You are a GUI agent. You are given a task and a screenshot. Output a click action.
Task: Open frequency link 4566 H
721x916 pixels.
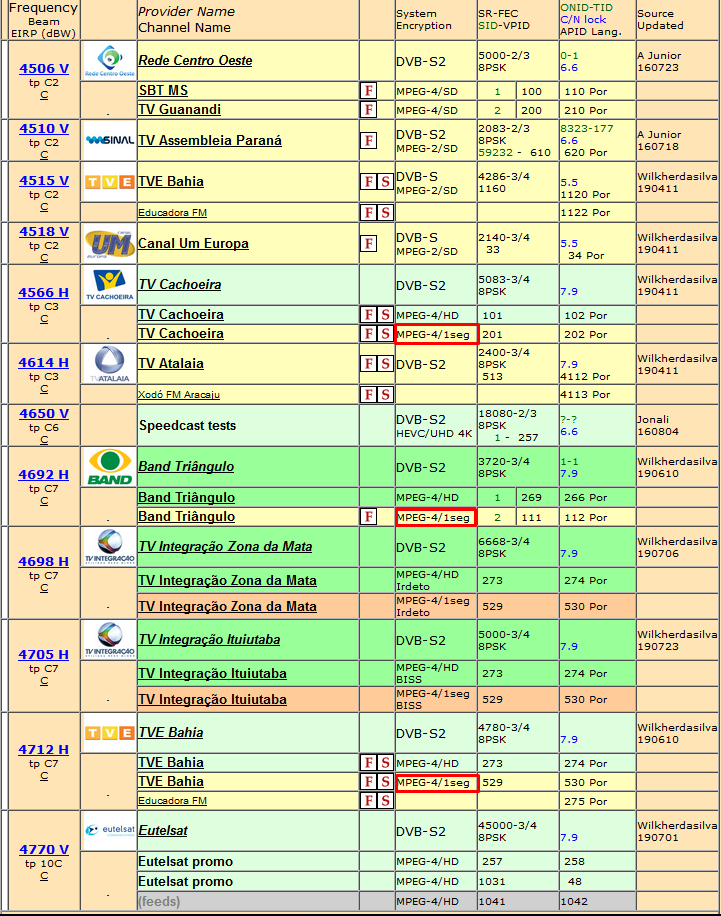43,292
